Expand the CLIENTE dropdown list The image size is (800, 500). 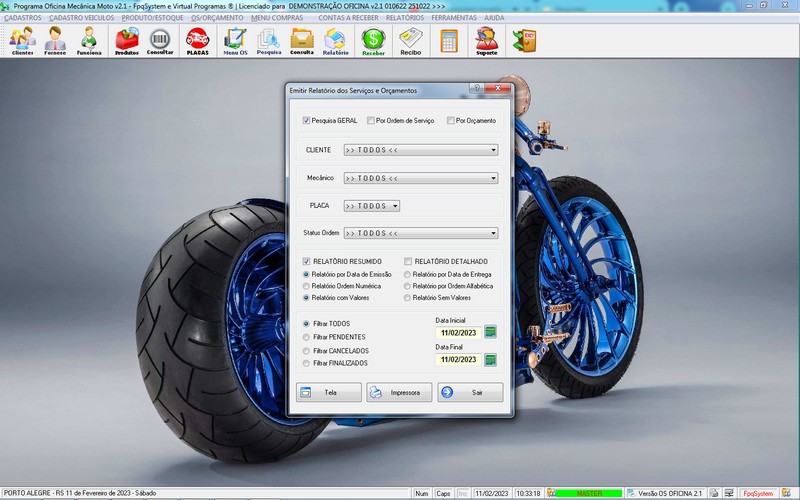[x=493, y=150]
